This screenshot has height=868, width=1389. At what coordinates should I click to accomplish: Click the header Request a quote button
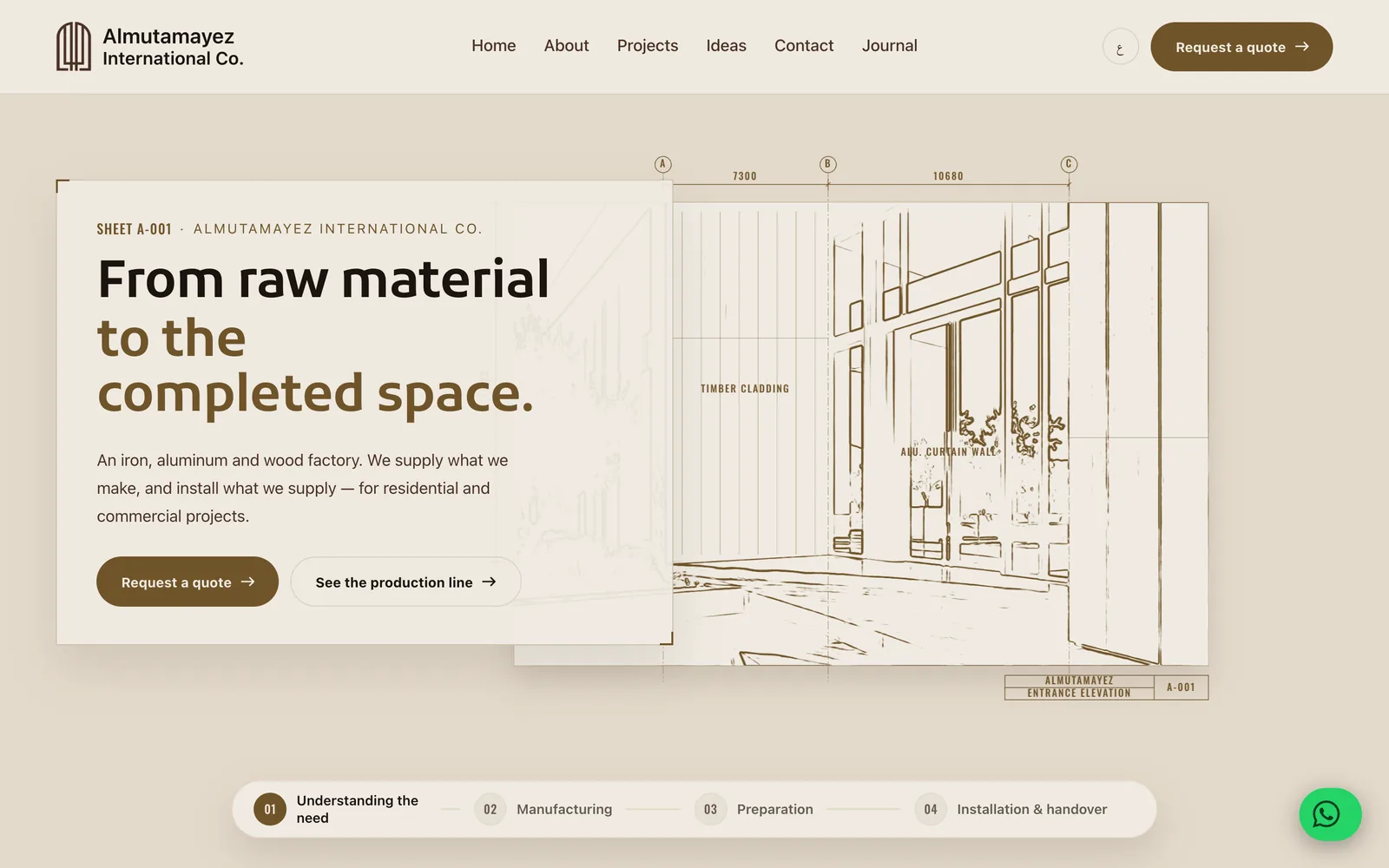(1241, 47)
